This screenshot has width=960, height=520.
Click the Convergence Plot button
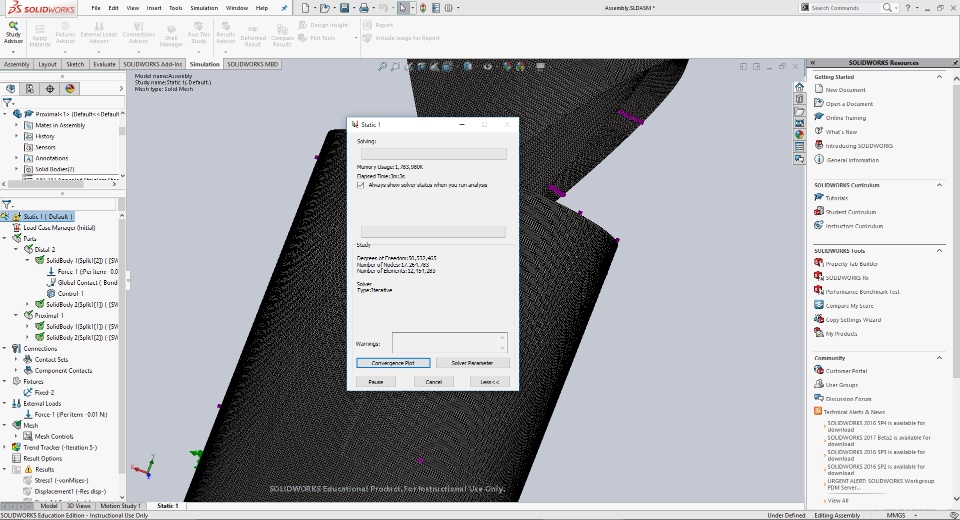tap(393, 363)
